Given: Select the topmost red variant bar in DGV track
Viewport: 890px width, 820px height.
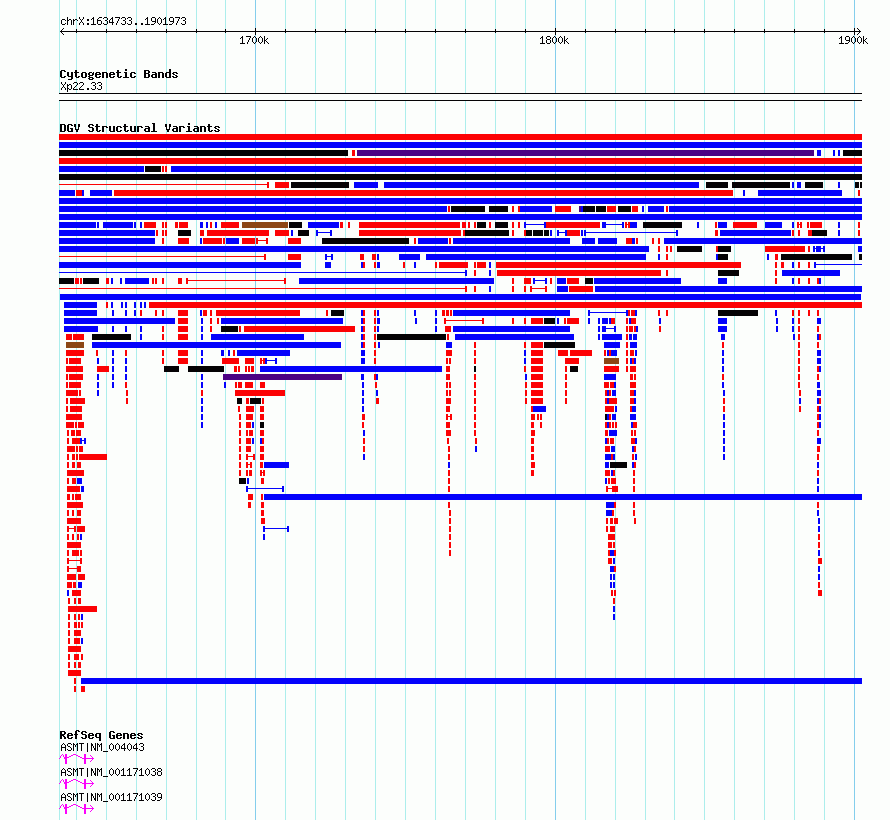Looking at the screenshot, I should [460, 137].
